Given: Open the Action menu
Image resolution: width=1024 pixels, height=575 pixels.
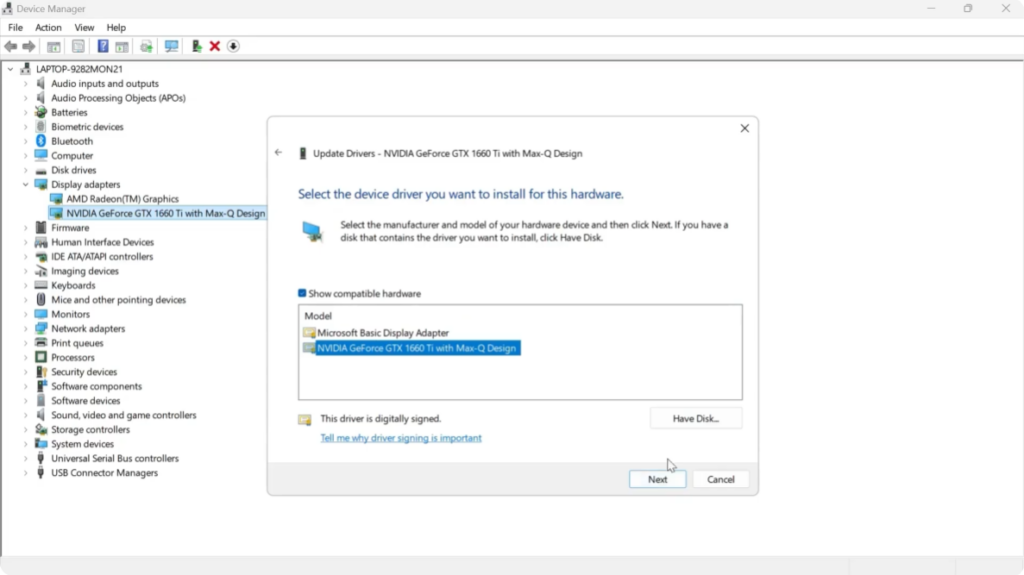Looking at the screenshot, I should pos(48,27).
